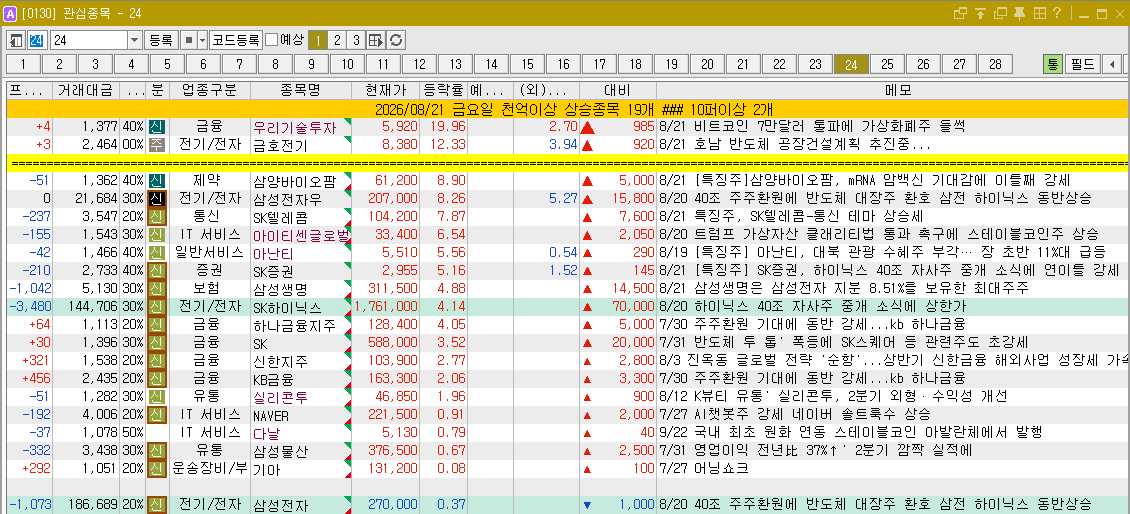The height and width of the screenshot is (514, 1130).
Task: Click the 신 badge in the 우리기술투자 row
Action: coord(157,127)
